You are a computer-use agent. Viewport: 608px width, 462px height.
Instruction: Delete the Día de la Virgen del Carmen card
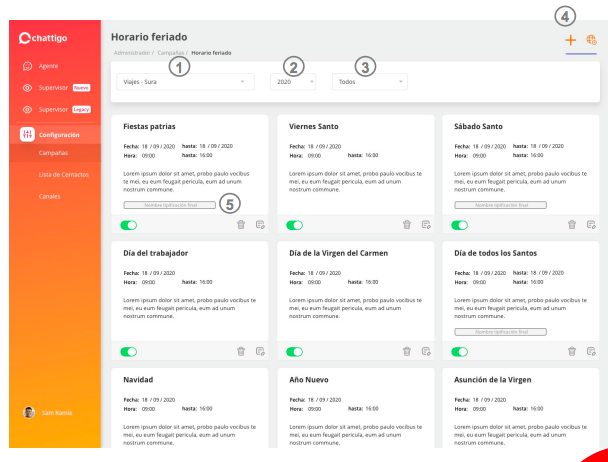[407, 351]
